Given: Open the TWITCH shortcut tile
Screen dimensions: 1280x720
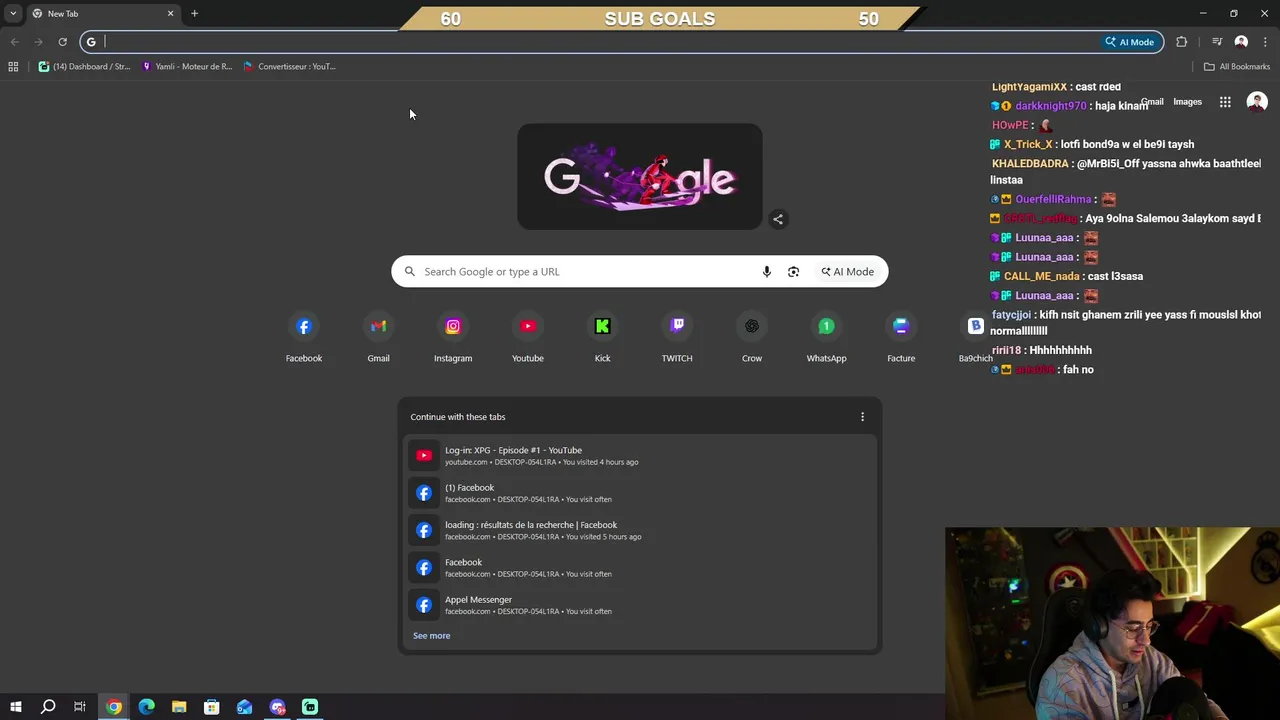Looking at the screenshot, I should click(677, 338).
